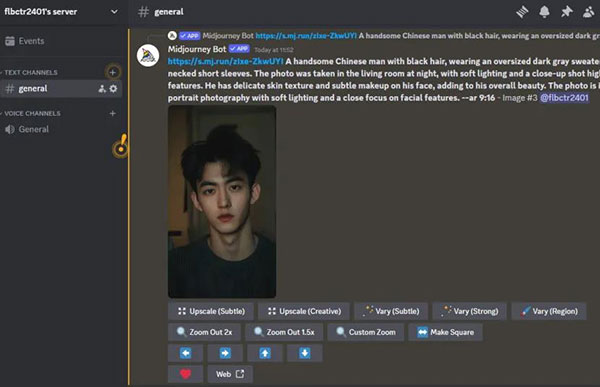Click the left arrow pan button

tap(186, 353)
